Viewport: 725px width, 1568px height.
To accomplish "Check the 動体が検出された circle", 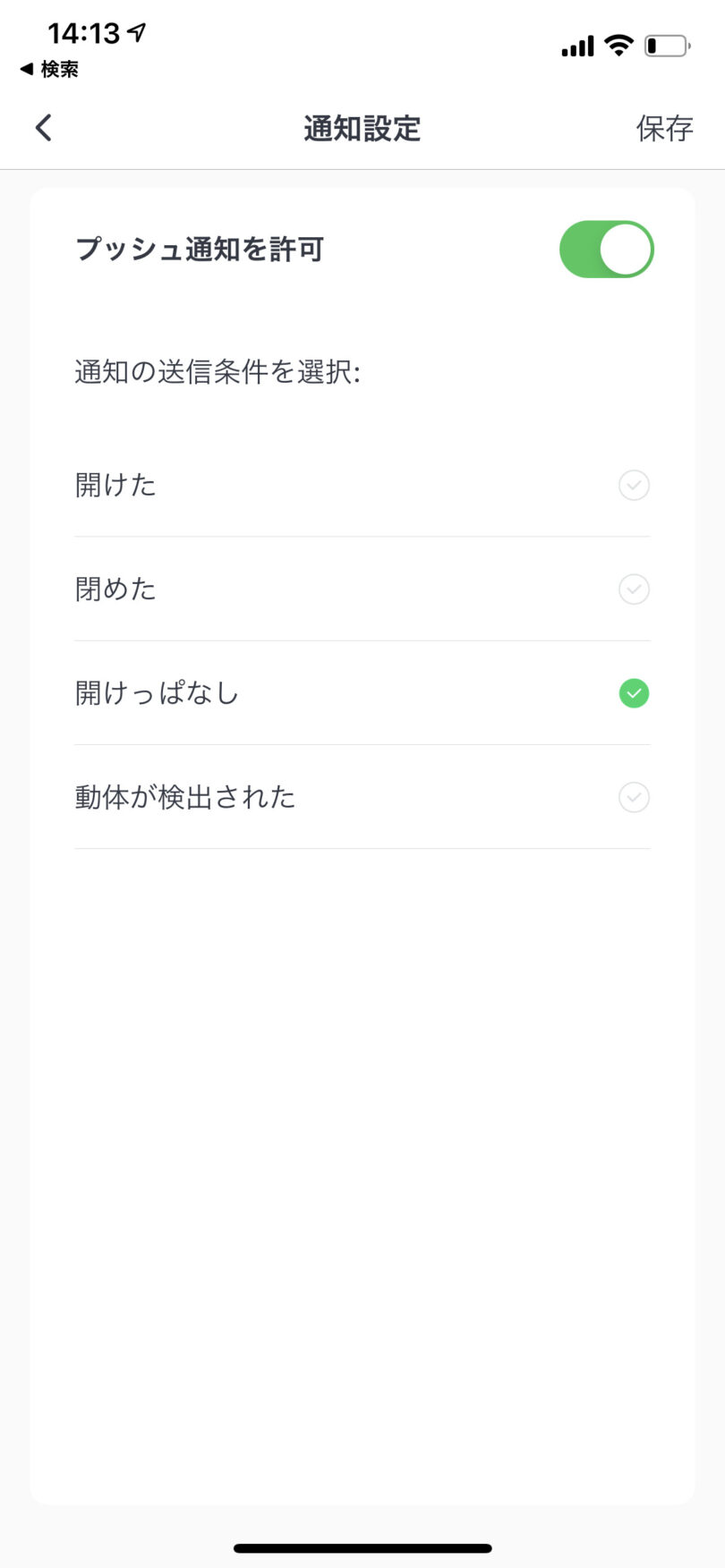I will pos(634,797).
